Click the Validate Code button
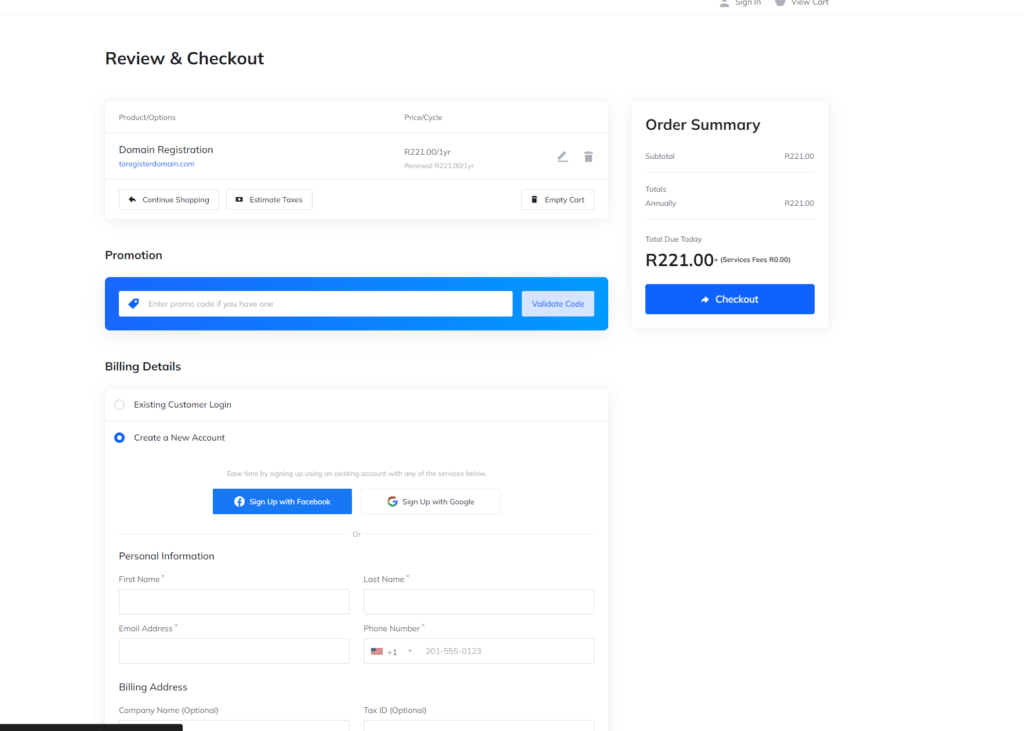Image resolution: width=1024 pixels, height=731 pixels. pyautogui.click(x=558, y=304)
